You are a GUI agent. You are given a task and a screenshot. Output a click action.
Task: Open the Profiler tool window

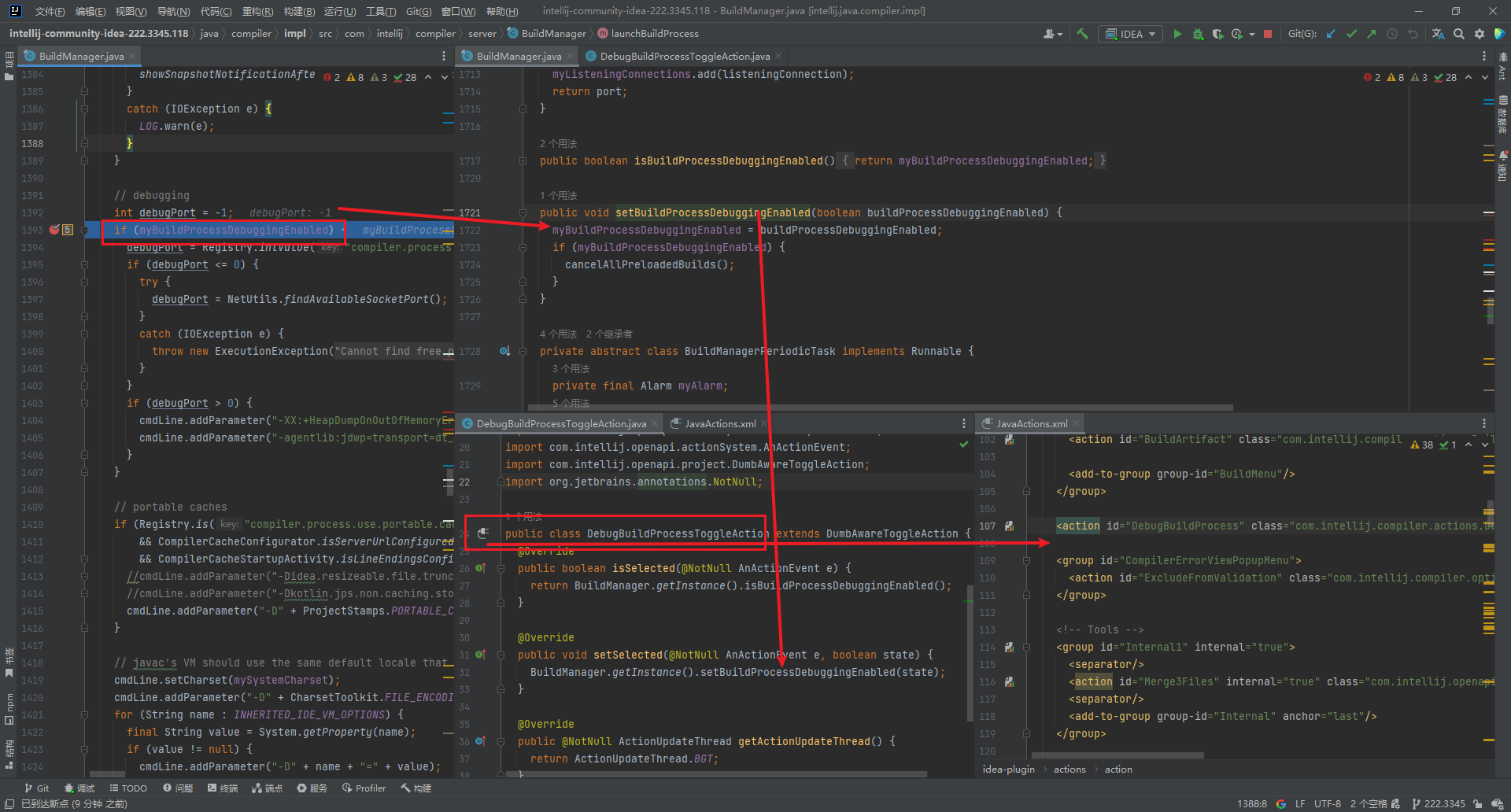364,788
